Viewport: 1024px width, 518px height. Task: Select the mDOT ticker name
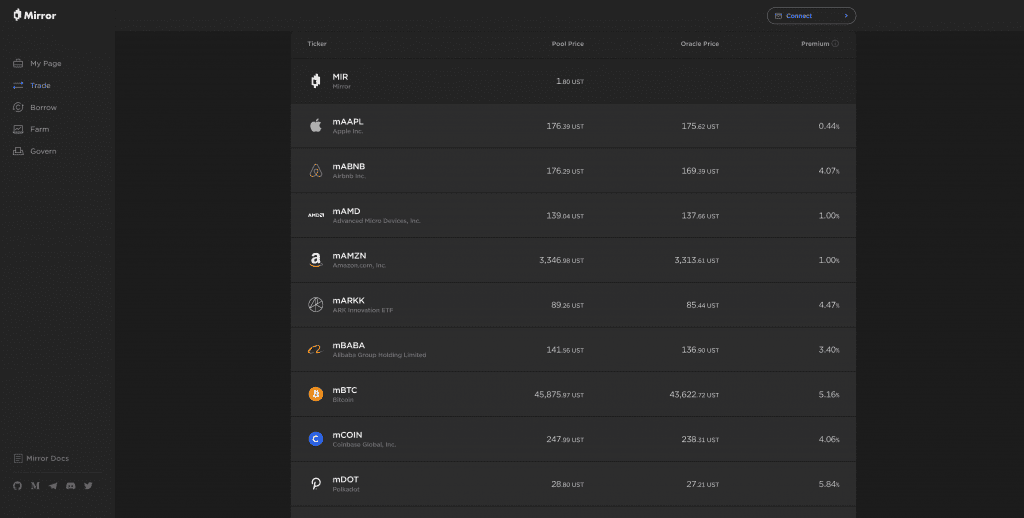pyautogui.click(x=345, y=479)
